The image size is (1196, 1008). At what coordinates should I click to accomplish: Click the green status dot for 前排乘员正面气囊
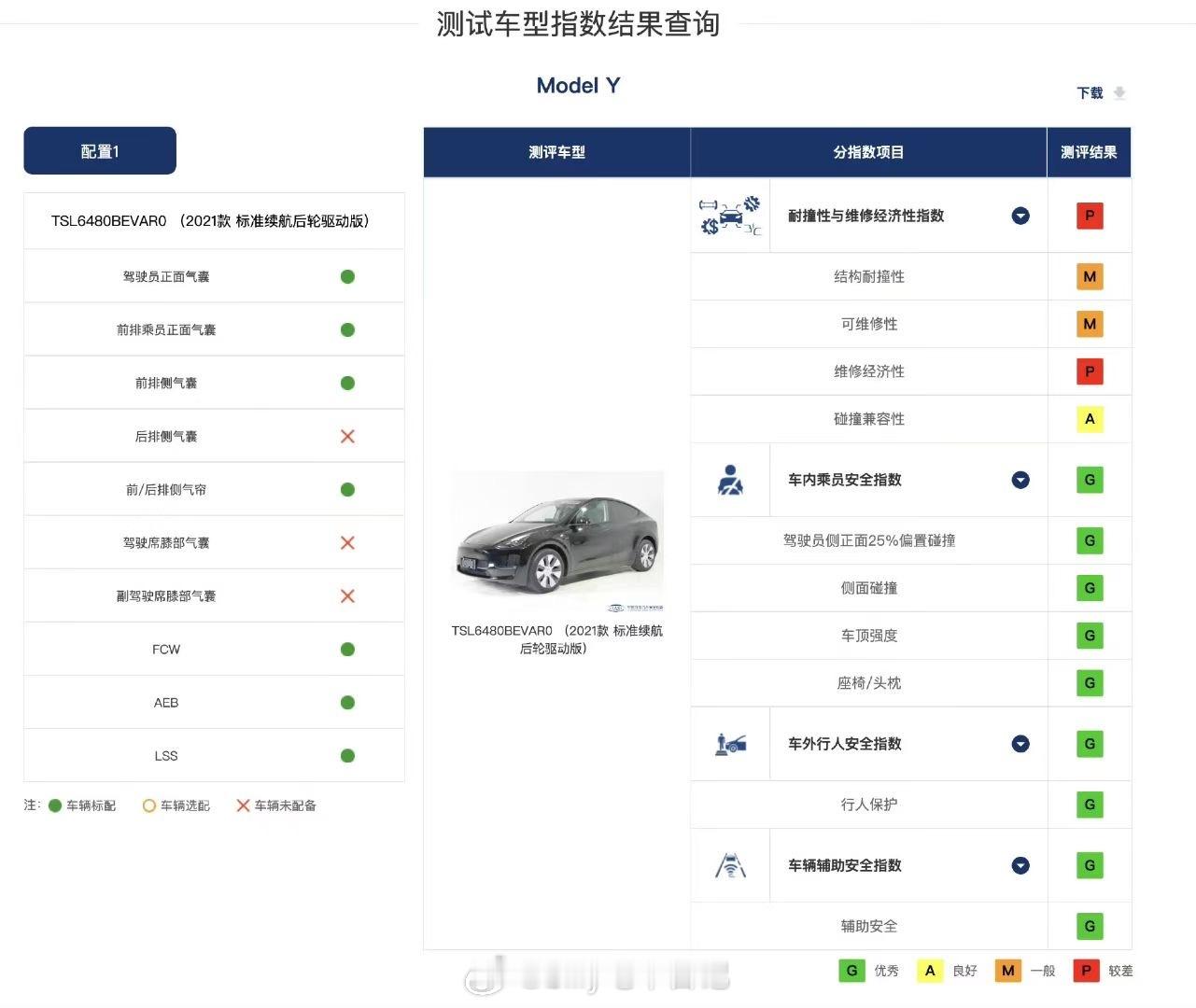(x=347, y=329)
